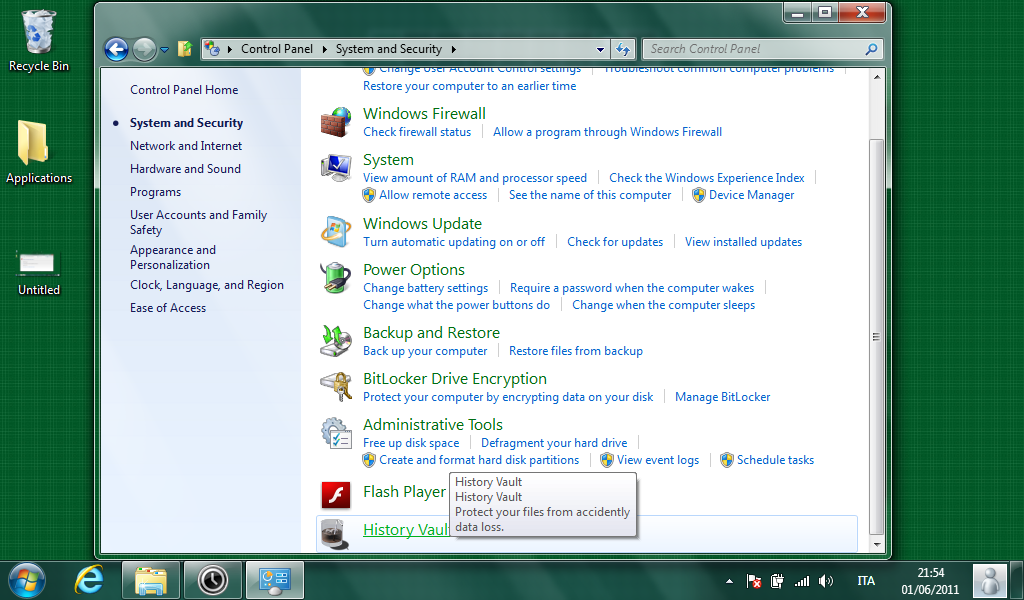Click the refresh button beside address bar
The height and width of the screenshot is (600, 1024).
pyautogui.click(x=623, y=49)
